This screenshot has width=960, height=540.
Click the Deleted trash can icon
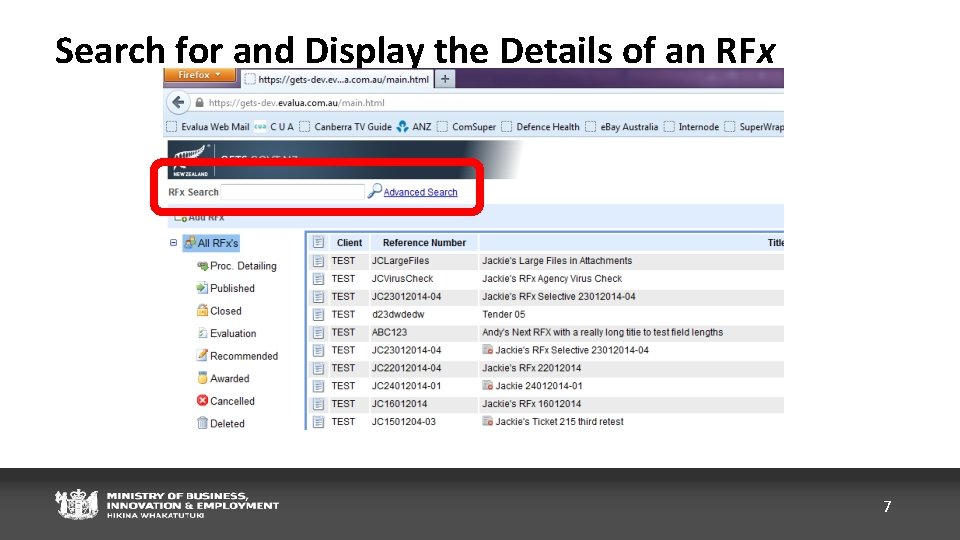click(x=202, y=422)
